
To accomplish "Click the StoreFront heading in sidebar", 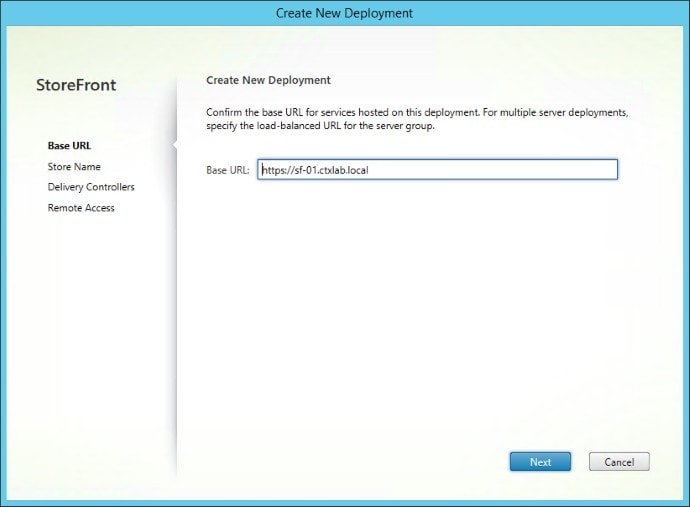I will coord(76,85).
